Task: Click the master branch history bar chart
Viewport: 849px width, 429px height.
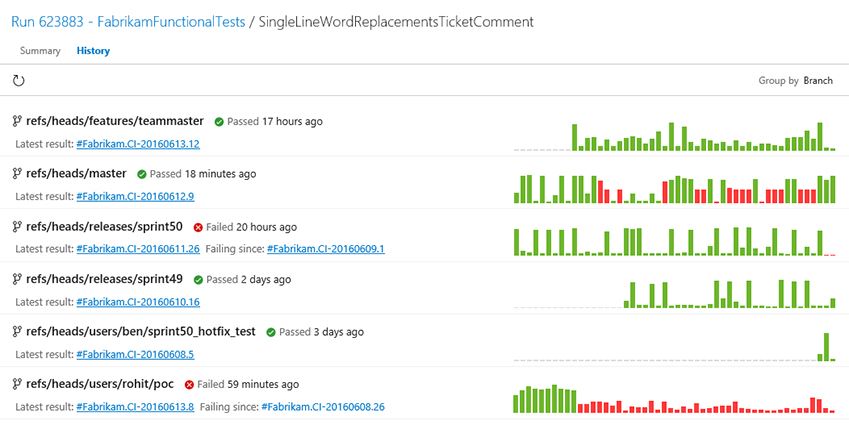Action: [x=675, y=189]
